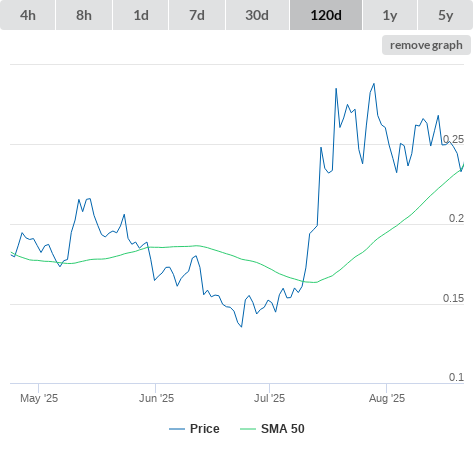Switch chart to 1y range
Screen dimensions: 474x455
[x=390, y=15]
